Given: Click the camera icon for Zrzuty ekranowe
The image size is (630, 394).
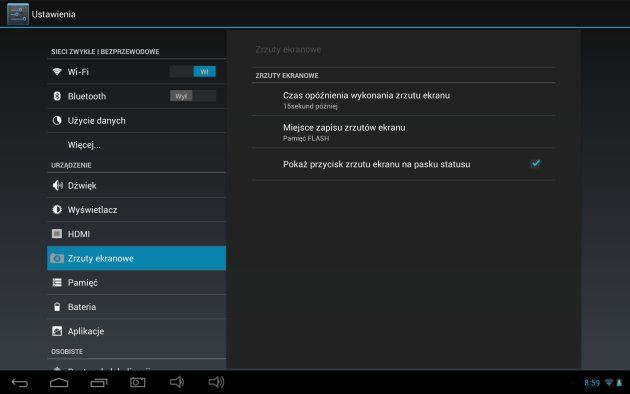Looking at the screenshot, I should coord(57,258).
